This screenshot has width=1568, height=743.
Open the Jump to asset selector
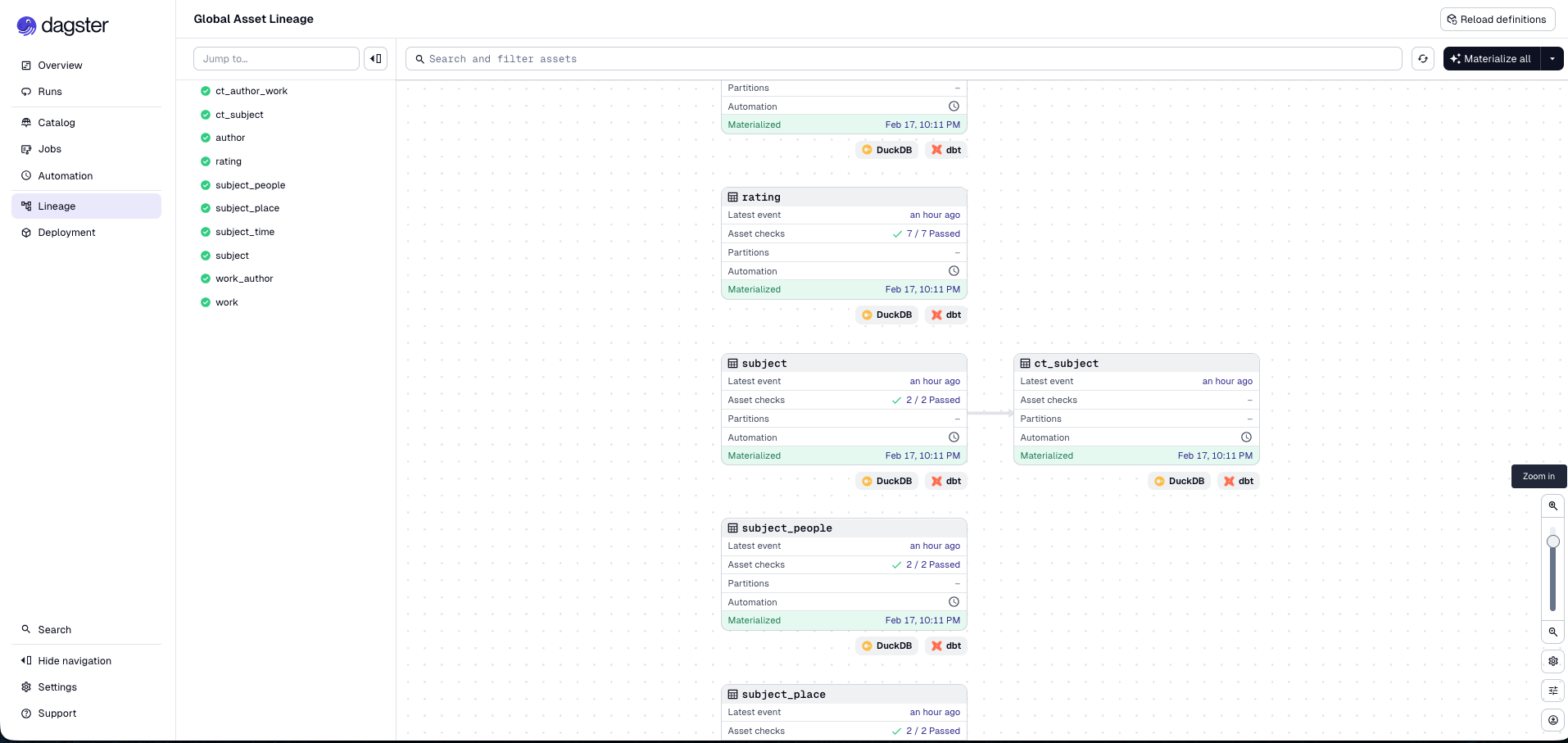pos(276,59)
